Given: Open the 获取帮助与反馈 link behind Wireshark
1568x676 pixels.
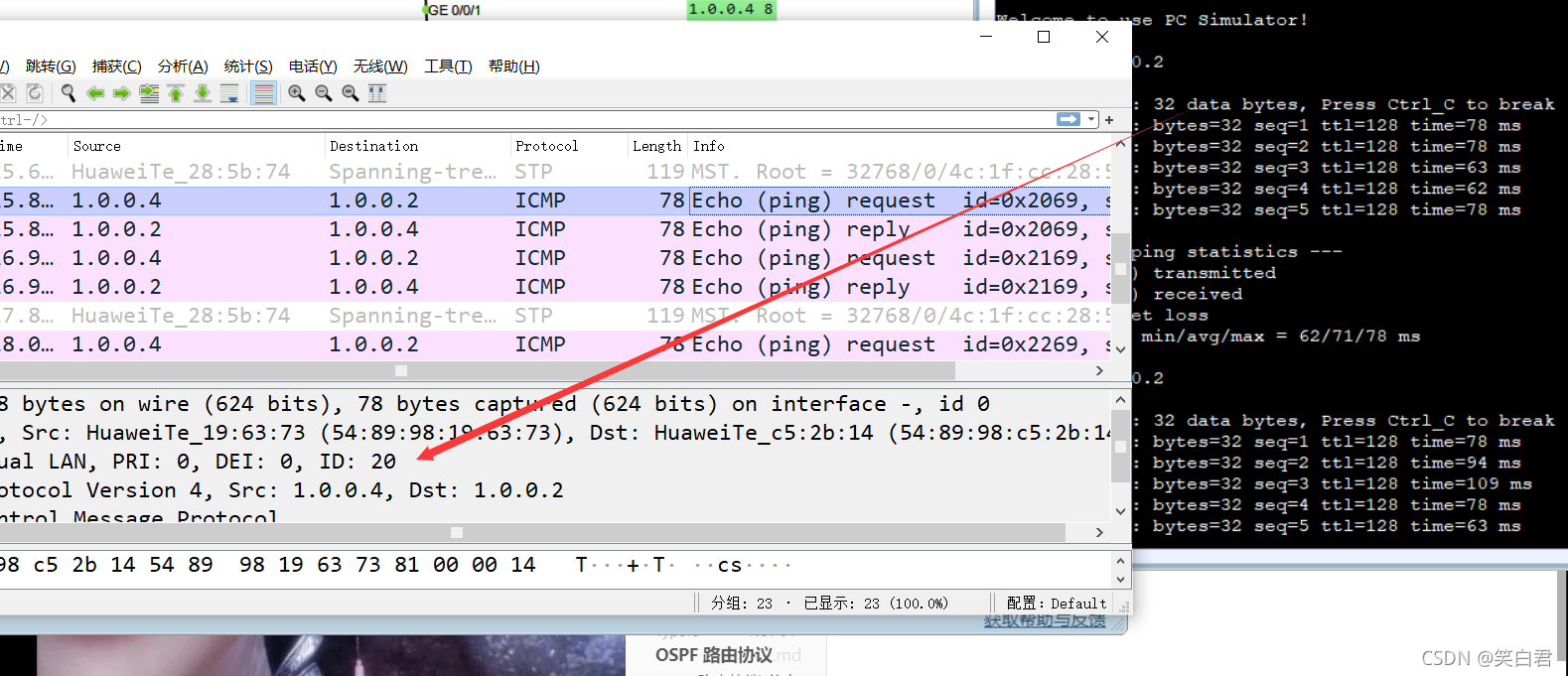Looking at the screenshot, I should (1045, 621).
